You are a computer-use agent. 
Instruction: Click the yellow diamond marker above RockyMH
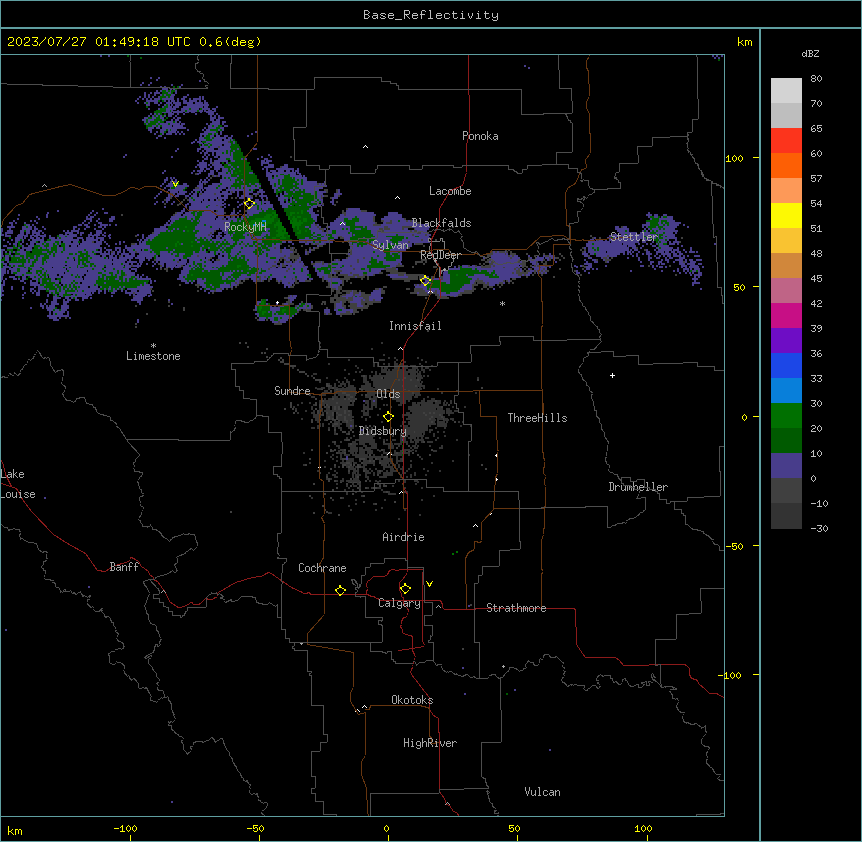pyautogui.click(x=250, y=204)
